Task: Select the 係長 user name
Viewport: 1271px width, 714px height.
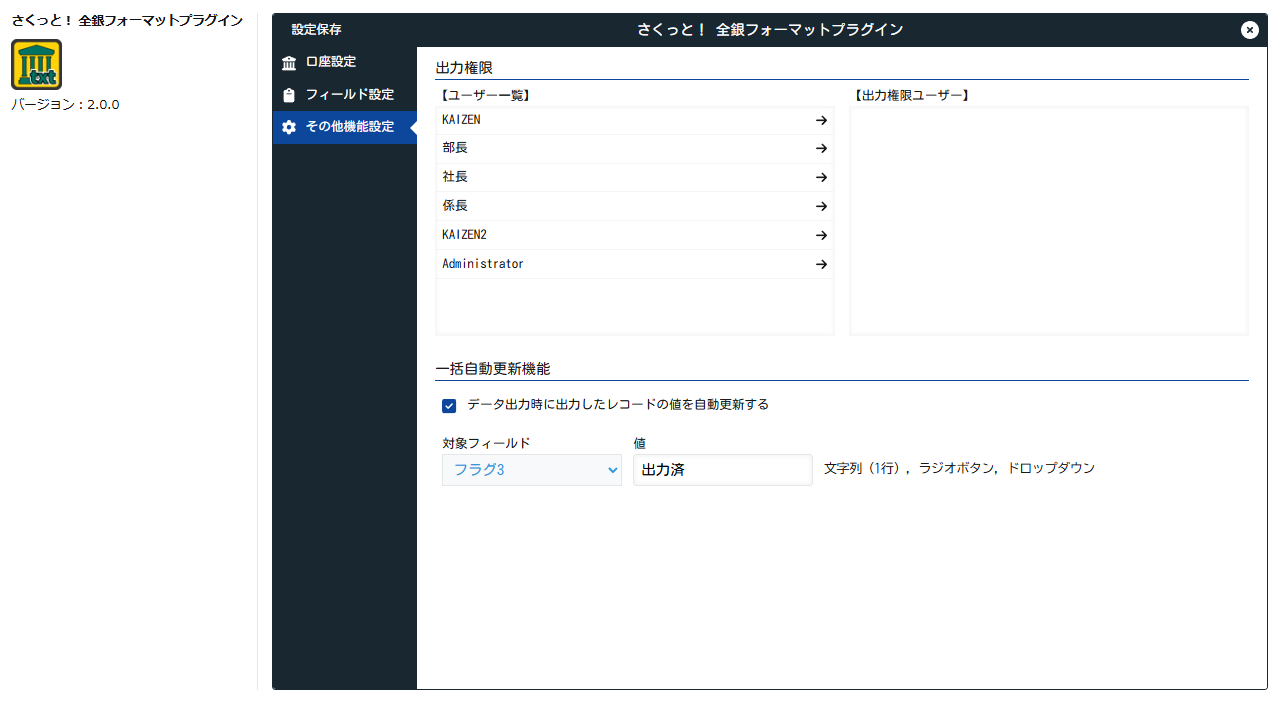Action: (455, 206)
